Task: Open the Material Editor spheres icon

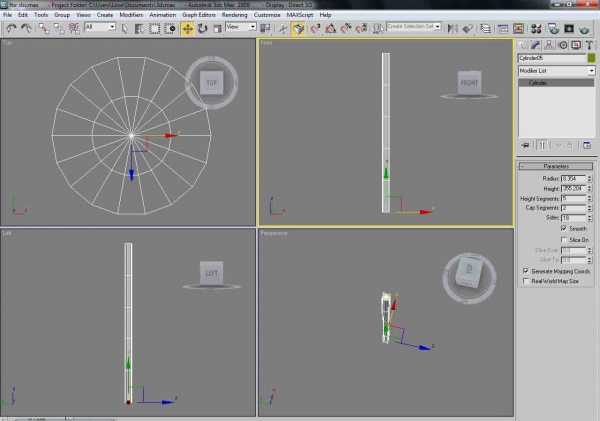Action: [536, 29]
